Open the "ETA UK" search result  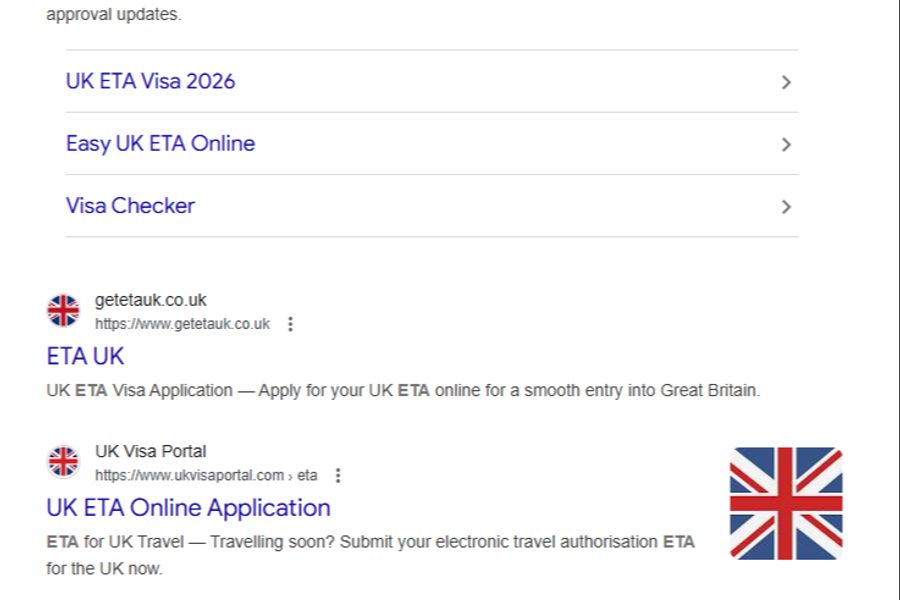coord(84,356)
